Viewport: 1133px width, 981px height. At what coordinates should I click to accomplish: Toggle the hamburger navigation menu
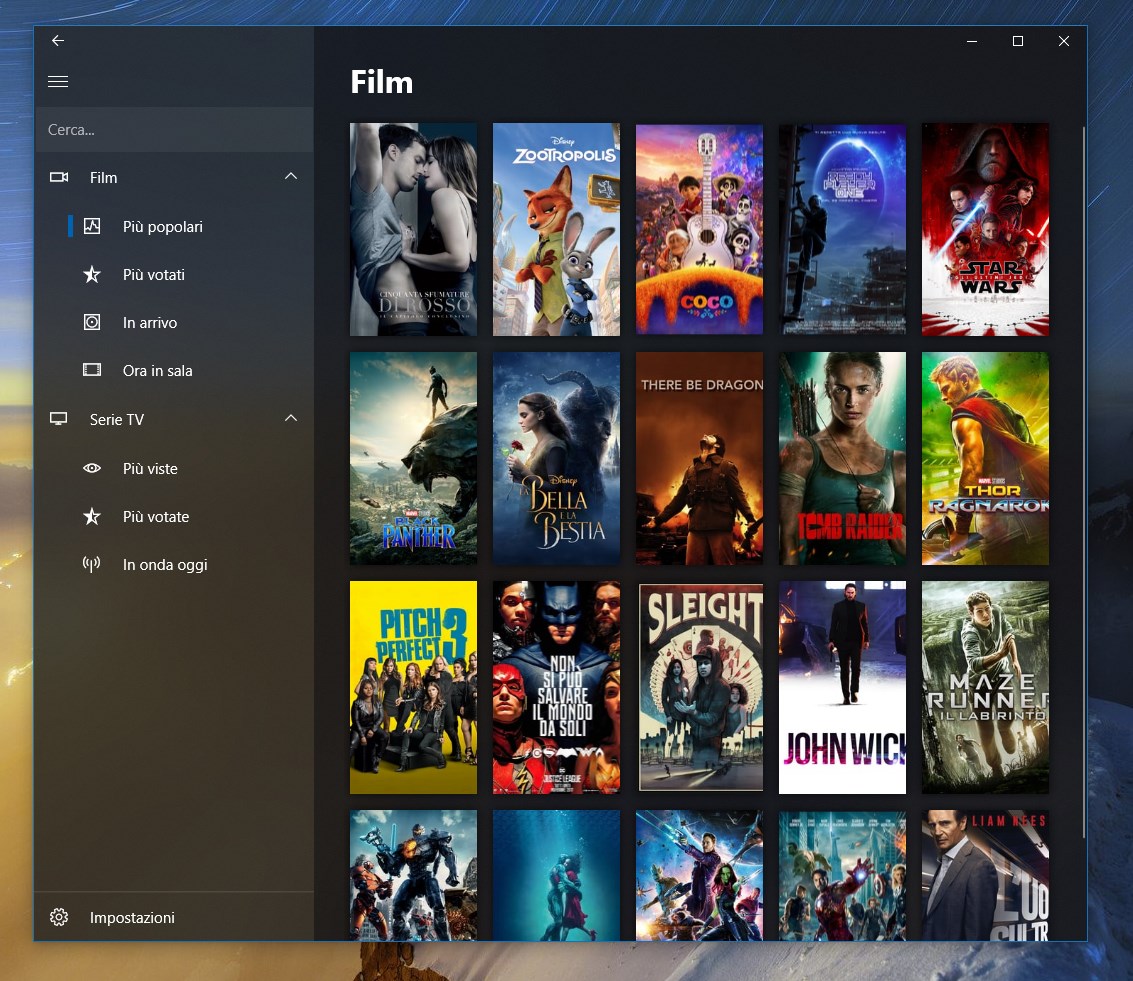coord(58,82)
